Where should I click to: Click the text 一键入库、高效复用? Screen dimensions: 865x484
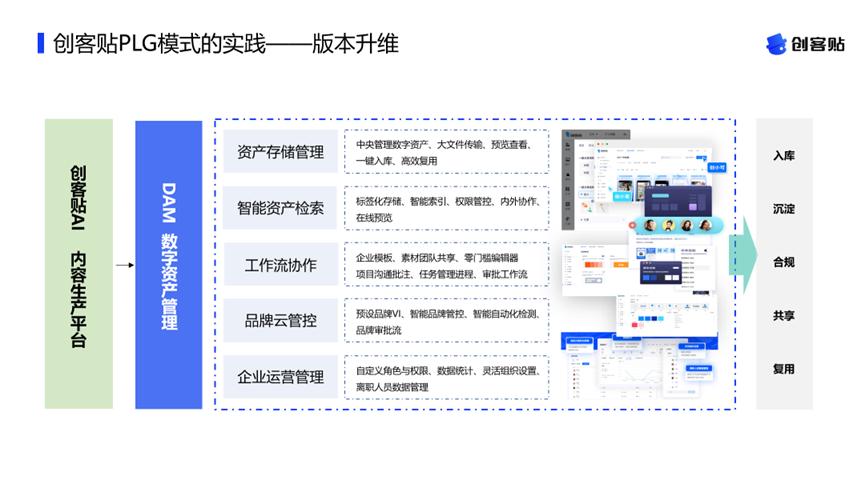[397, 161]
